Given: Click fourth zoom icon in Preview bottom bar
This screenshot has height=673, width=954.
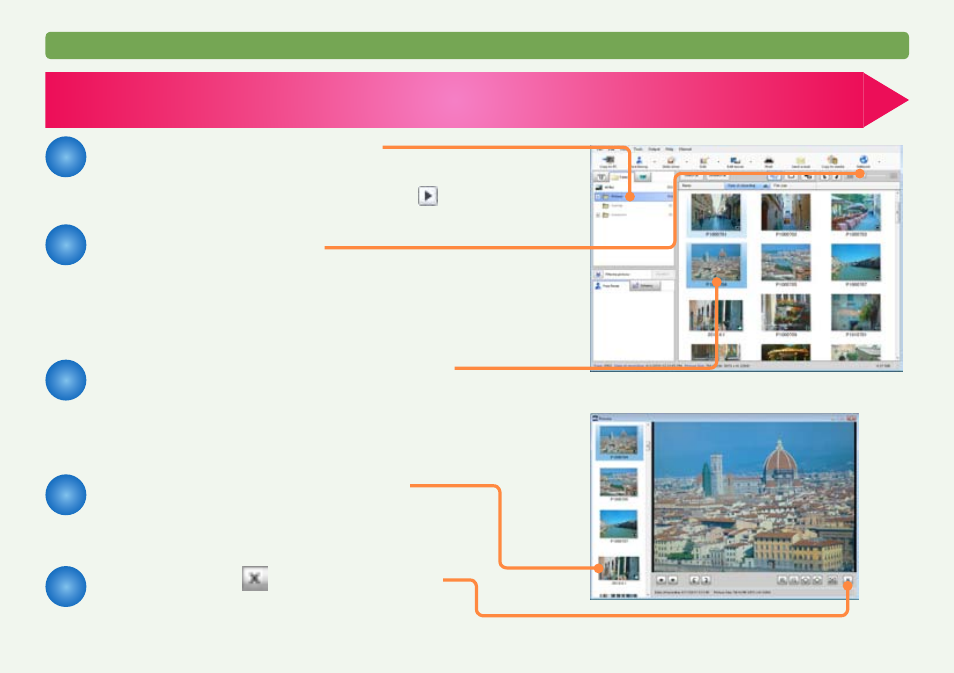Looking at the screenshot, I should click(817, 580).
